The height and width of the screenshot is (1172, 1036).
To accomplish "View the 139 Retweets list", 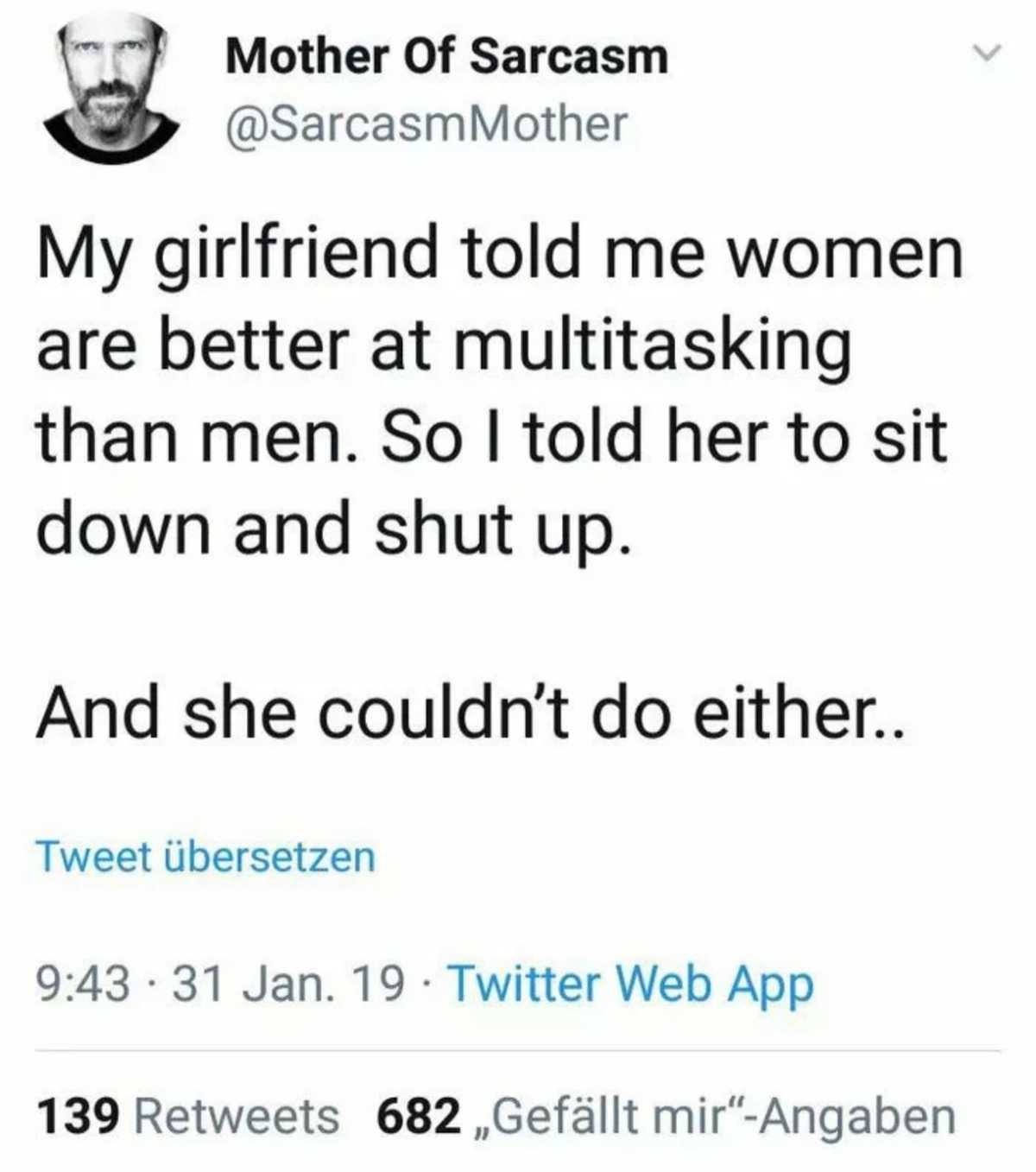I will coord(187,1116).
